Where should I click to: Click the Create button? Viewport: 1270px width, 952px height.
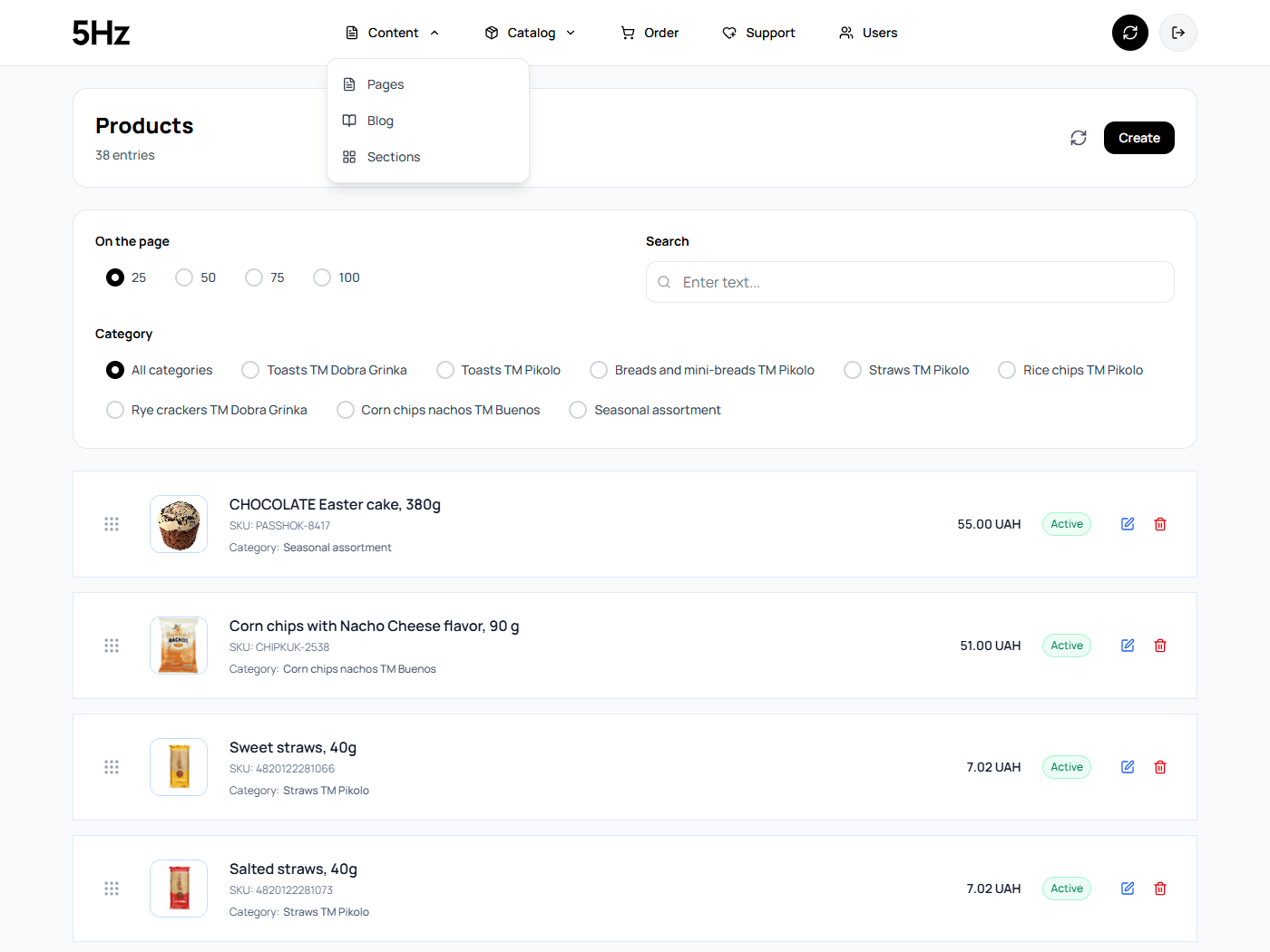click(1138, 138)
